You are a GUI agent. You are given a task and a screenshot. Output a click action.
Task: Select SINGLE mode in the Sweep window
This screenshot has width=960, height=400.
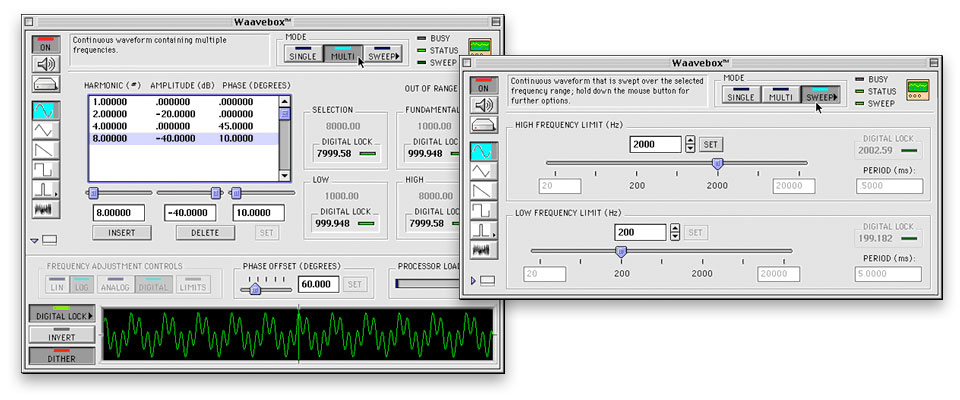pyautogui.click(x=741, y=94)
